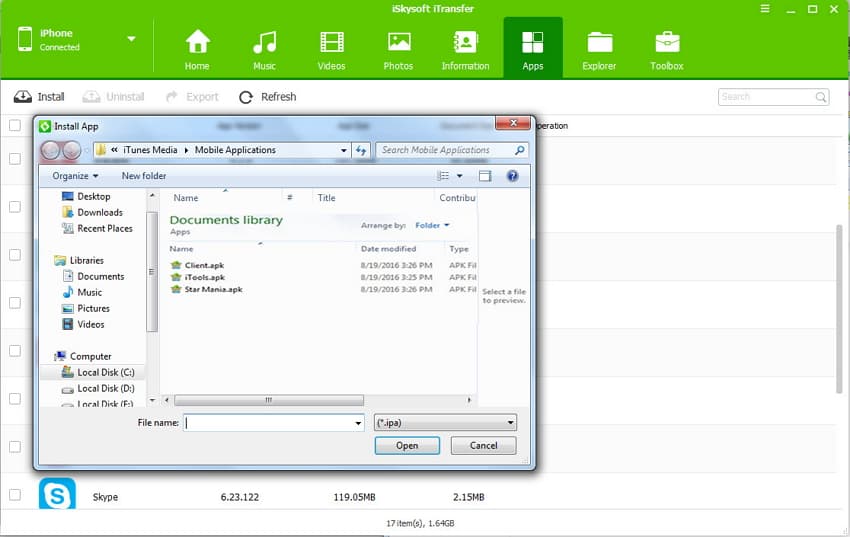This screenshot has width=850, height=537.
Task: Click the magnifier icon in Search box
Action: [x=821, y=97]
